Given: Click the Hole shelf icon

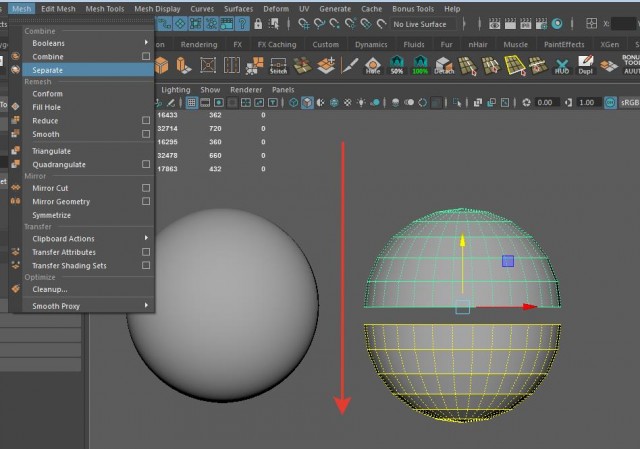Looking at the screenshot, I should [373, 65].
